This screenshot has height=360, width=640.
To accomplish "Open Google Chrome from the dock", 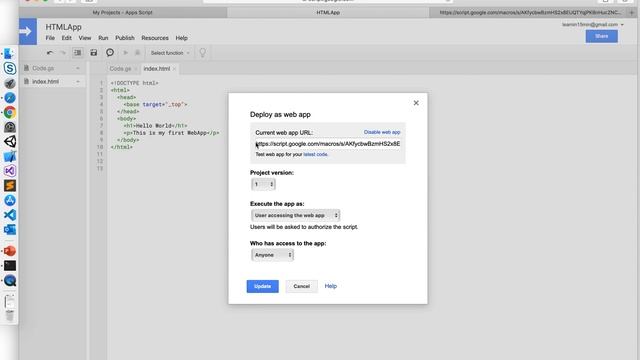I will pyautogui.click(x=10, y=112).
